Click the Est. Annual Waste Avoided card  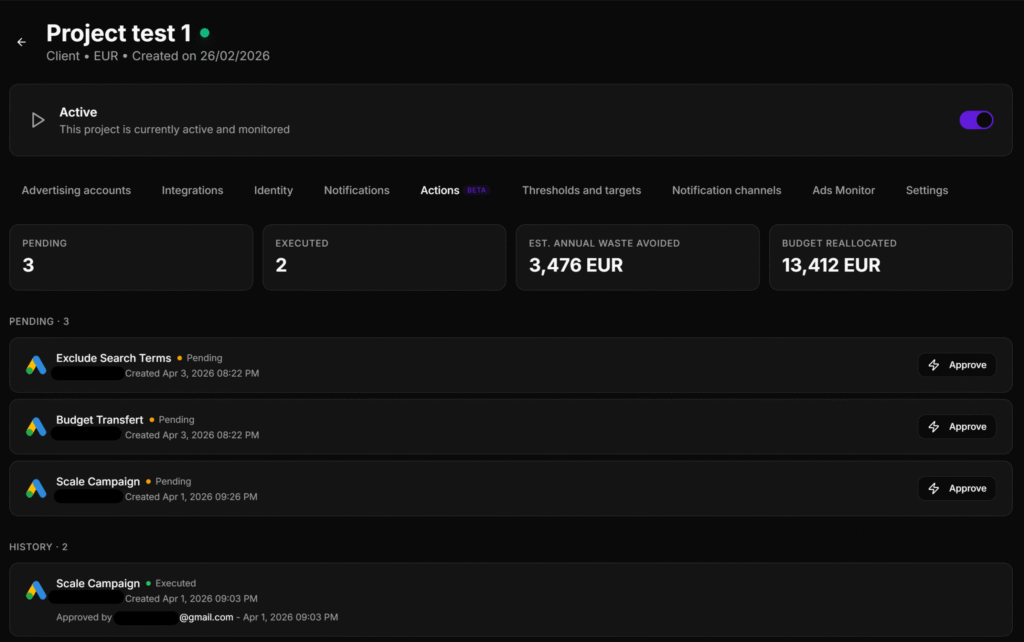pos(637,257)
